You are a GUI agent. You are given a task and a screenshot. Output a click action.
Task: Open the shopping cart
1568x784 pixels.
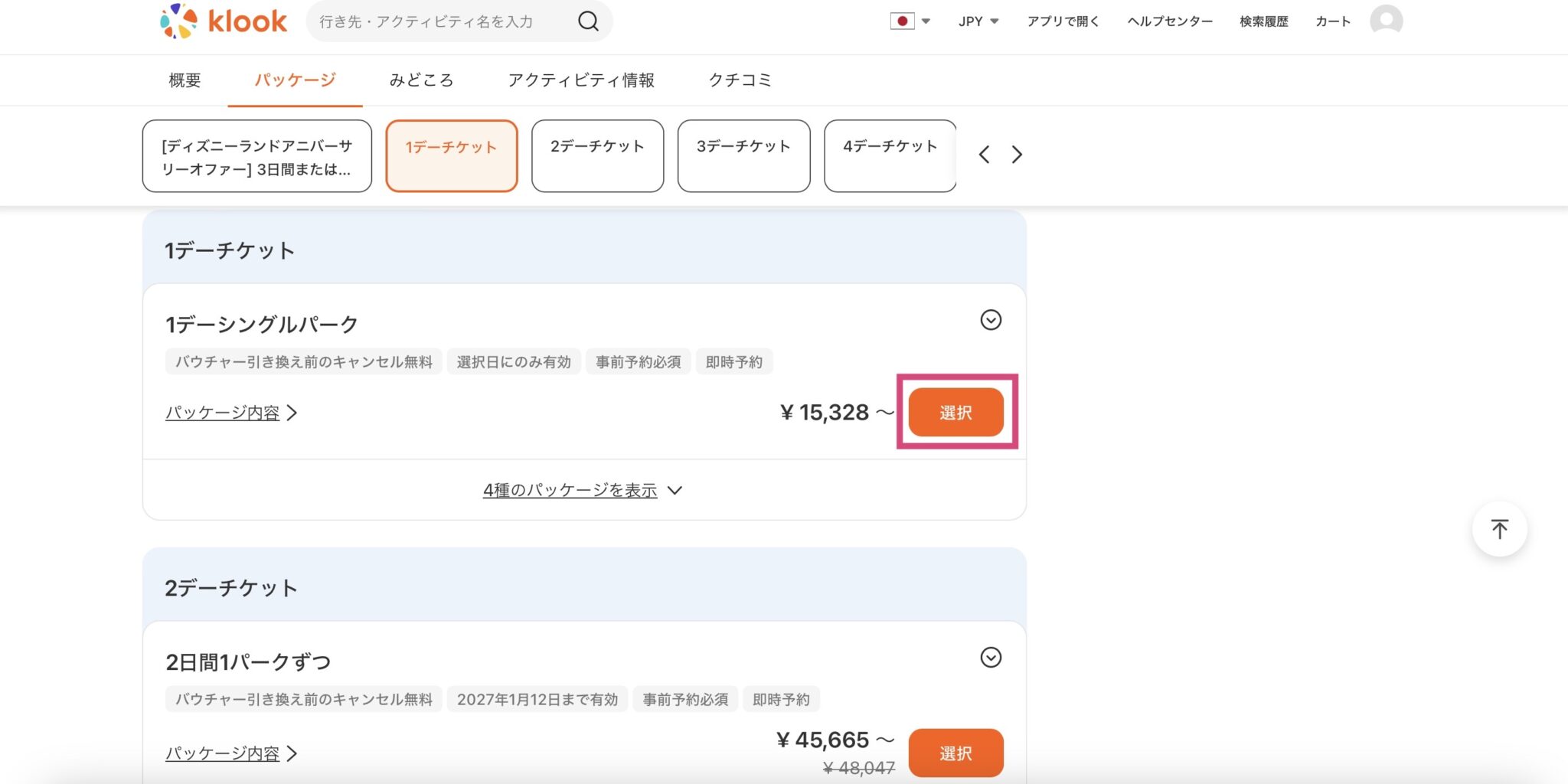point(1331,21)
